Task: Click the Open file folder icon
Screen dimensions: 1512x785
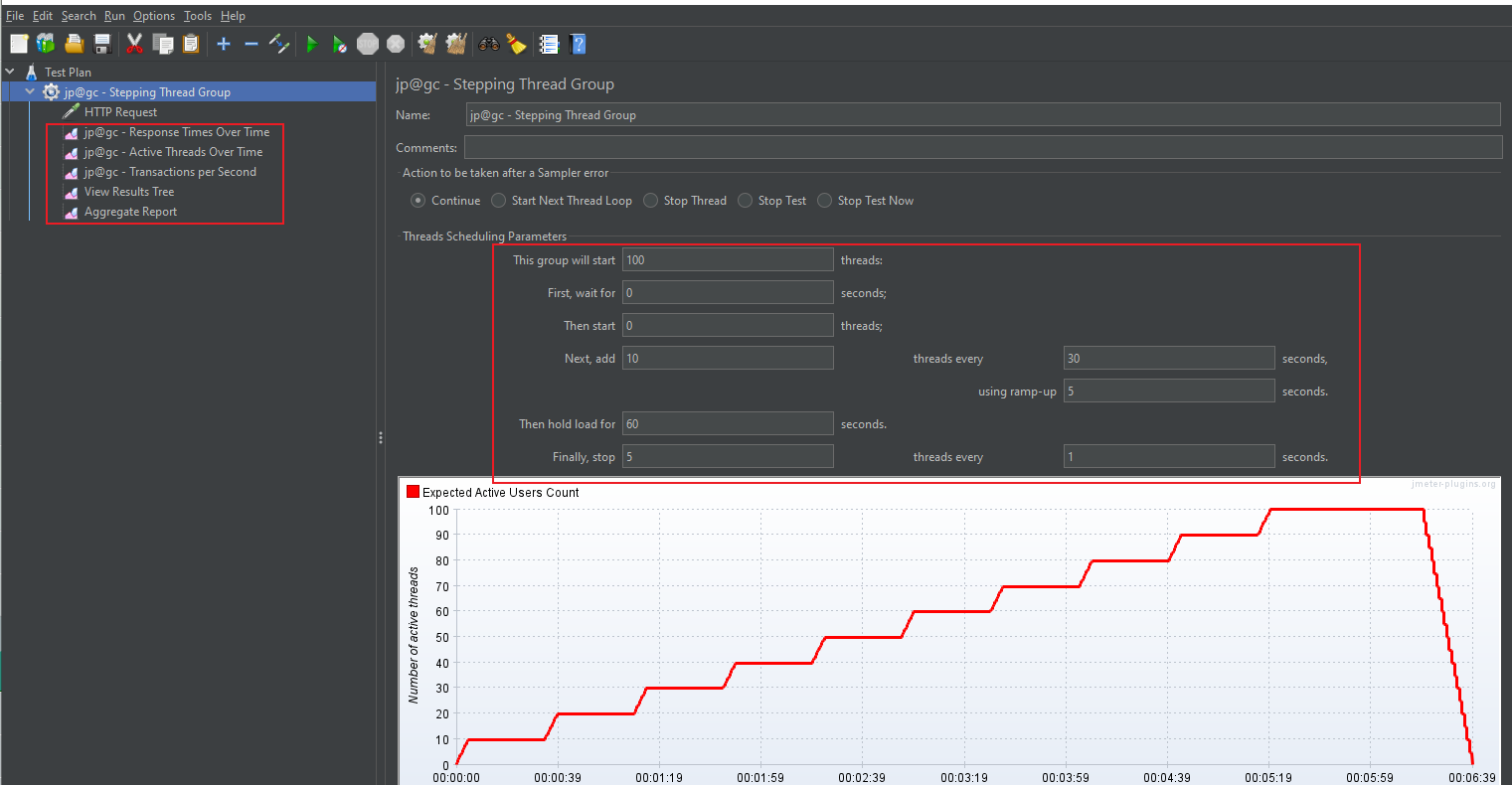Action: [74, 44]
